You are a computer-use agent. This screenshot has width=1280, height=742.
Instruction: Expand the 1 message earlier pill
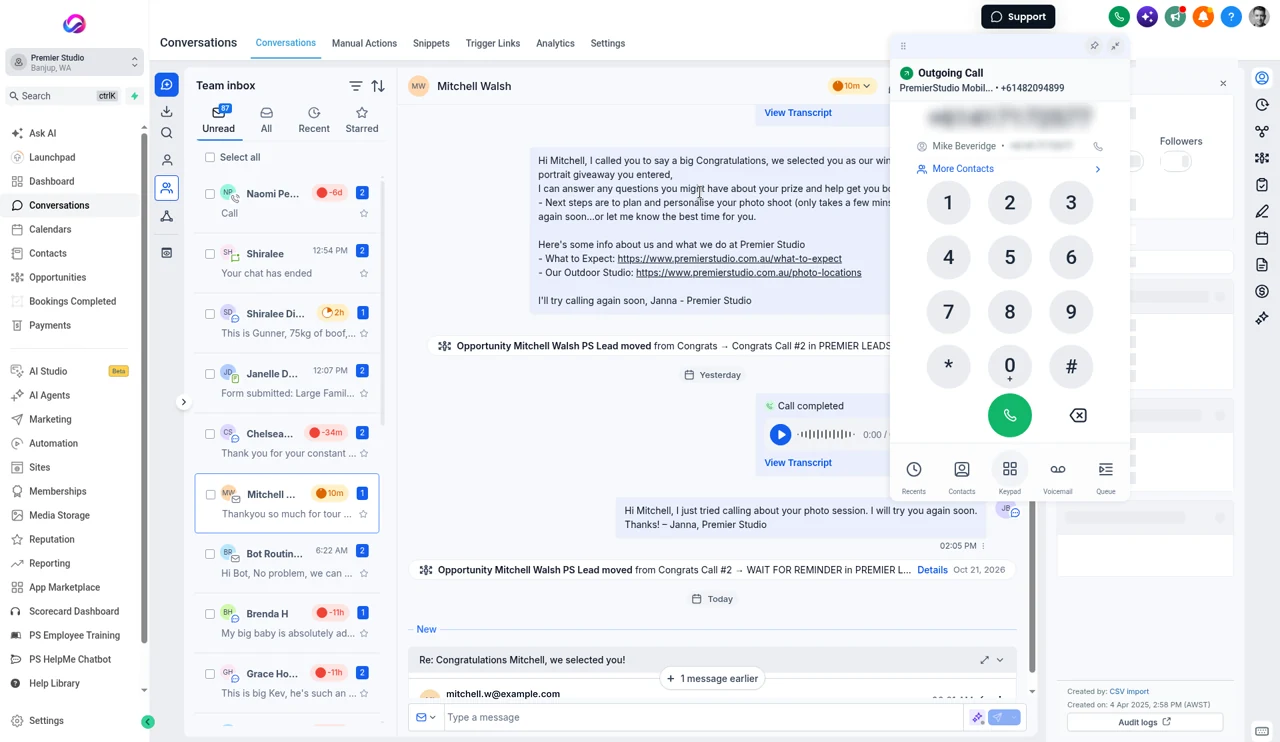713,678
